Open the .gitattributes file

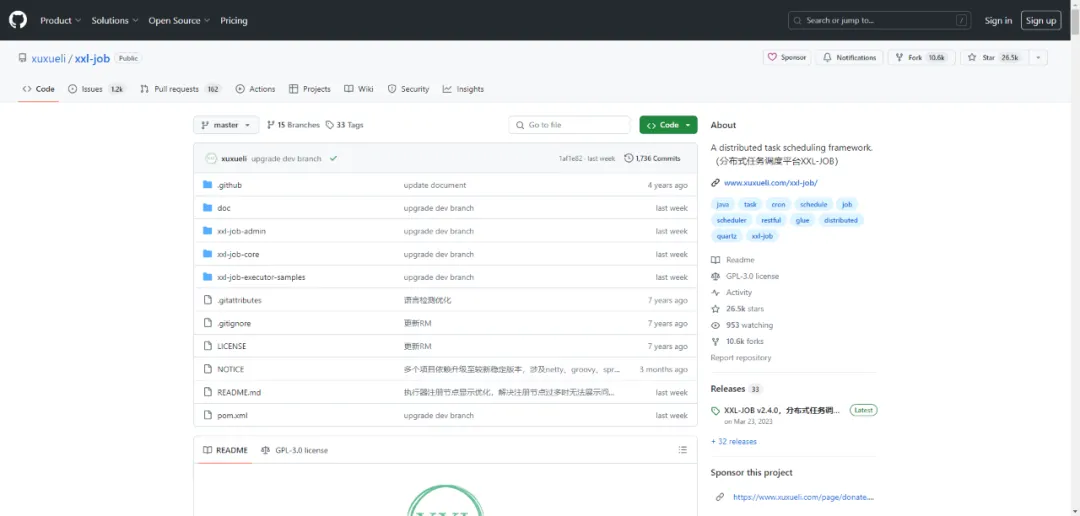tap(239, 300)
